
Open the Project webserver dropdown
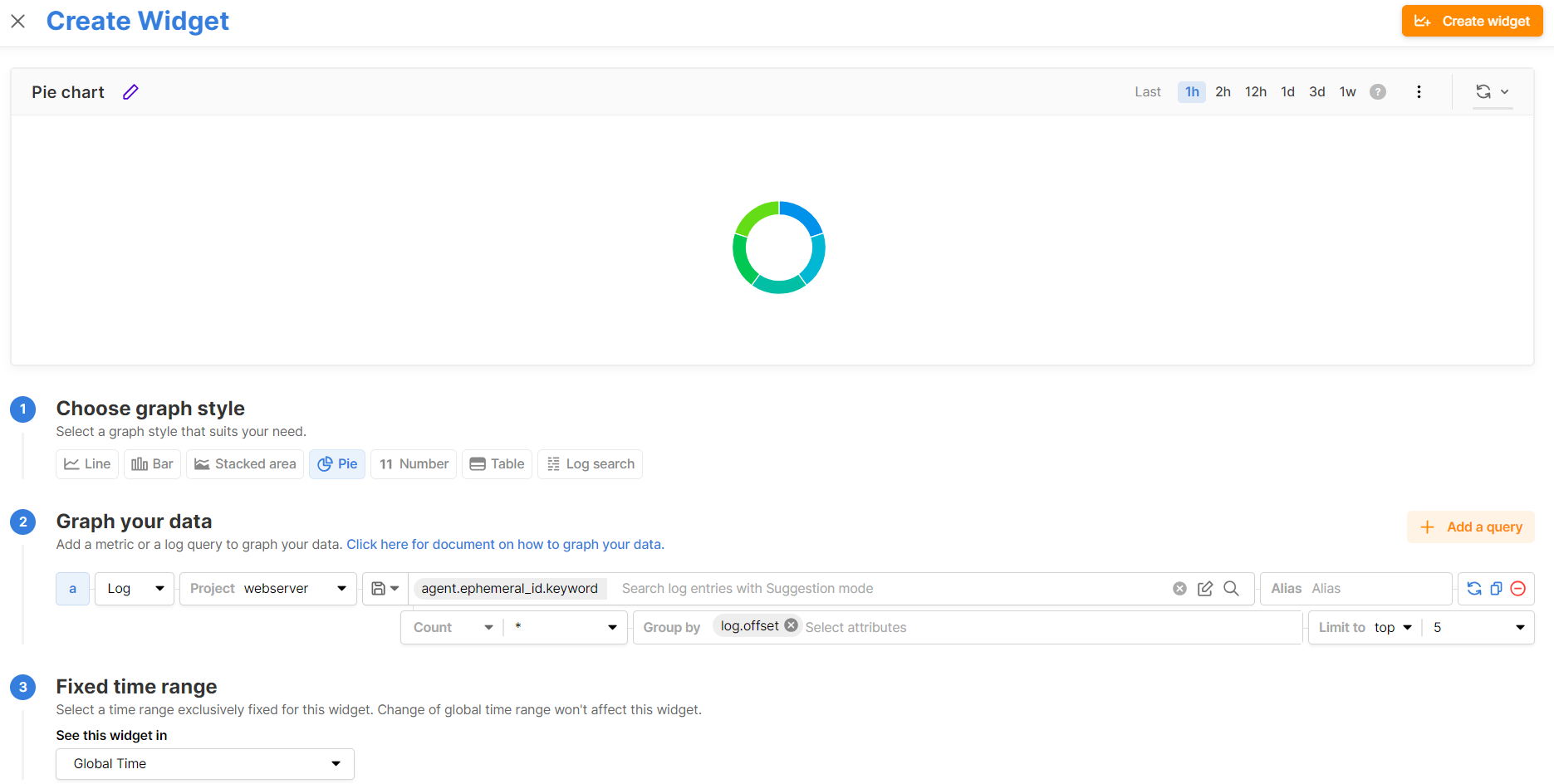pyautogui.click(x=267, y=589)
